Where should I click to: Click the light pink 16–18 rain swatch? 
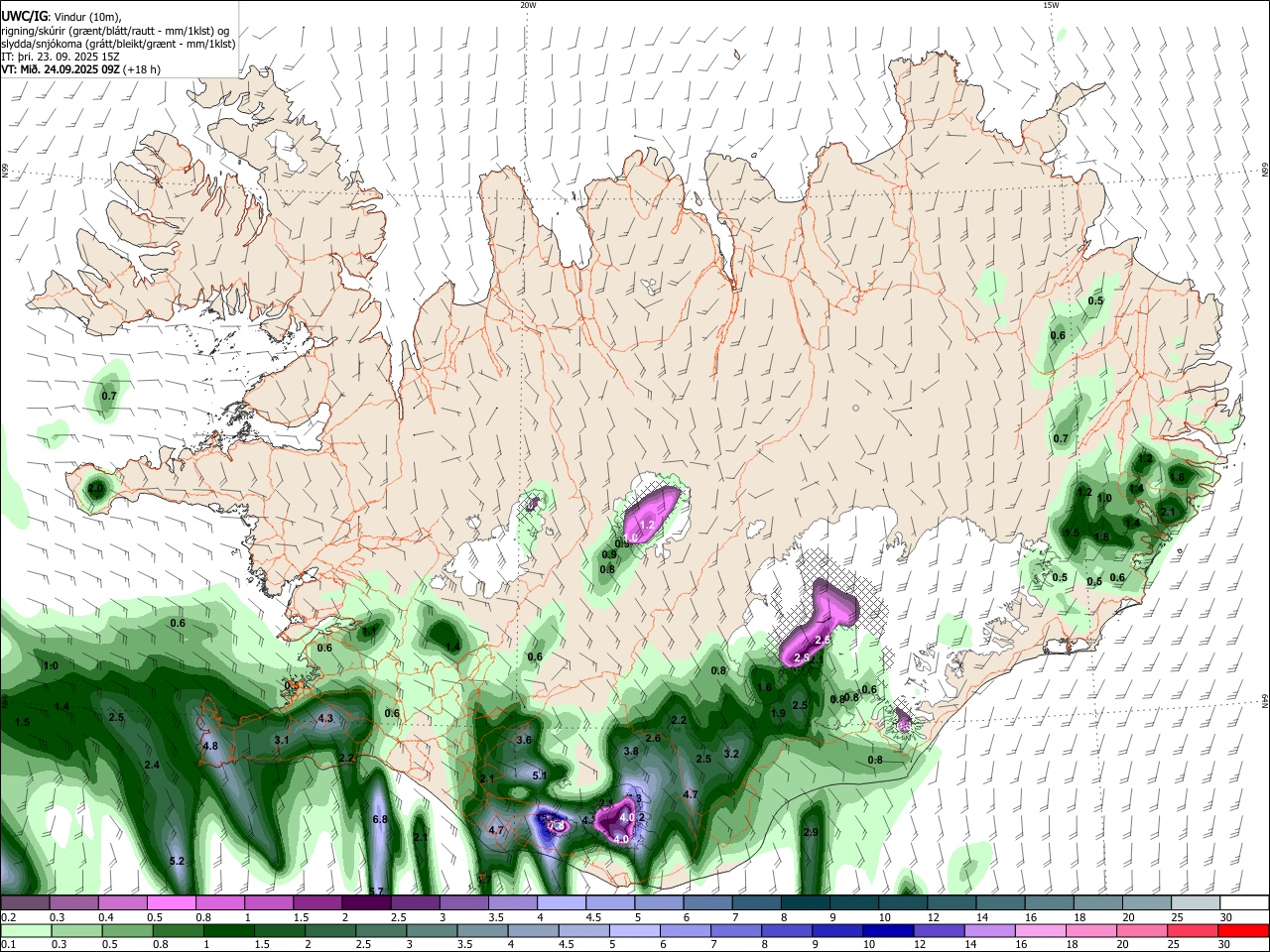point(1042,930)
